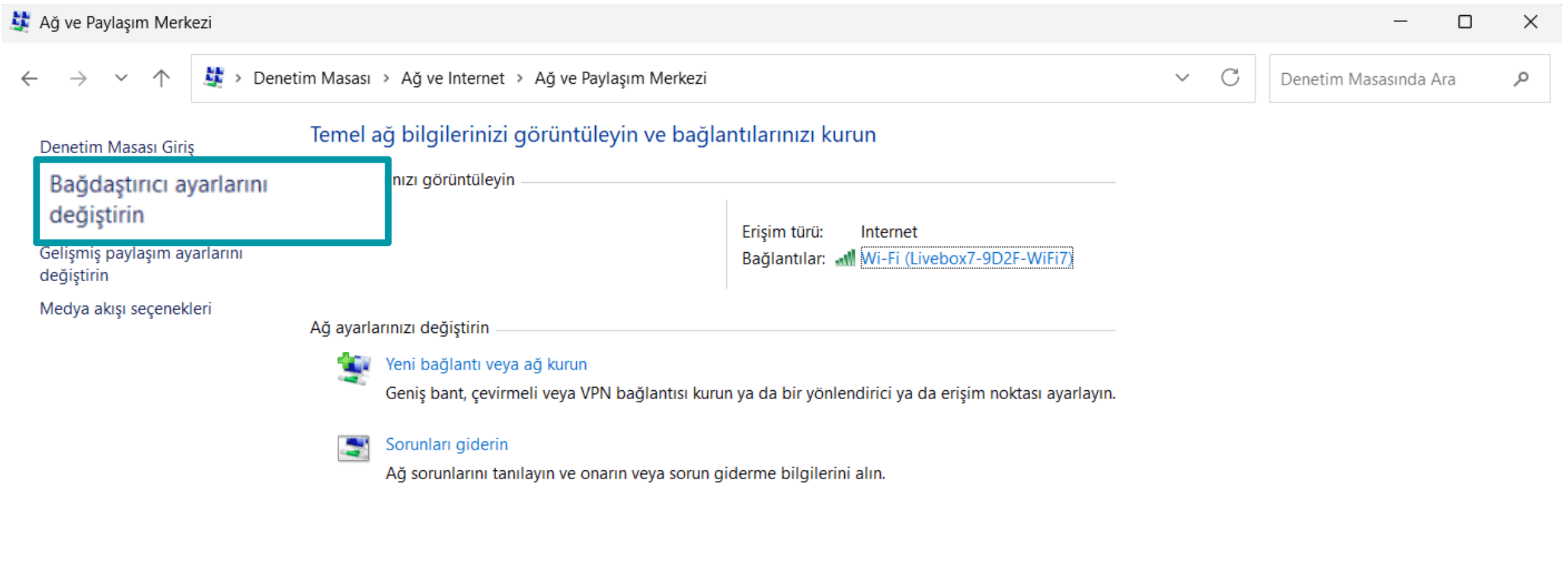Open the recent locations dropdown chevron

pyautogui.click(x=120, y=78)
